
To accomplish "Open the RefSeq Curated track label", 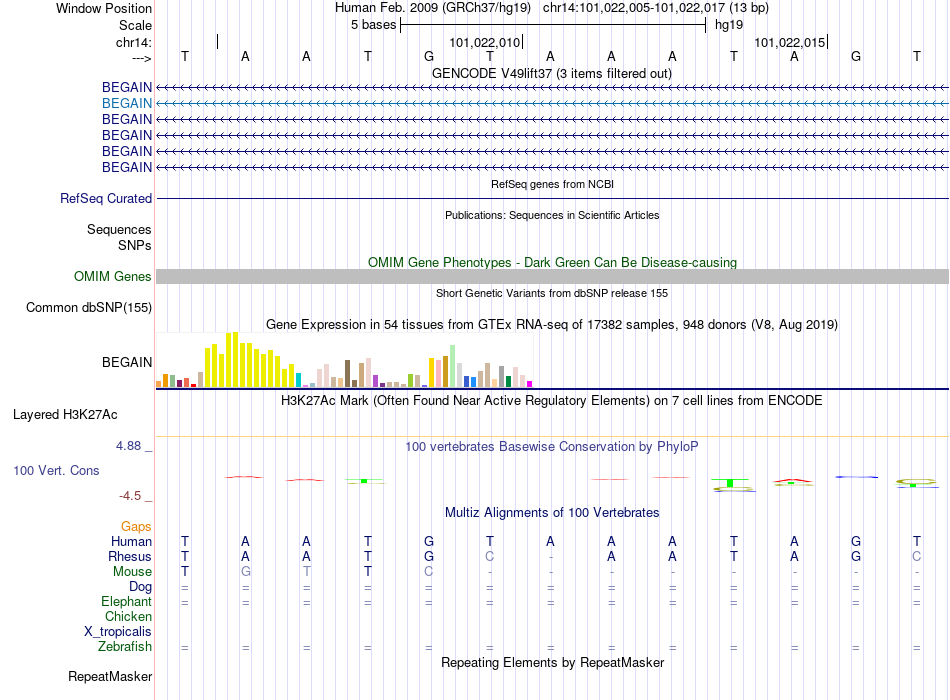I will [x=106, y=199].
